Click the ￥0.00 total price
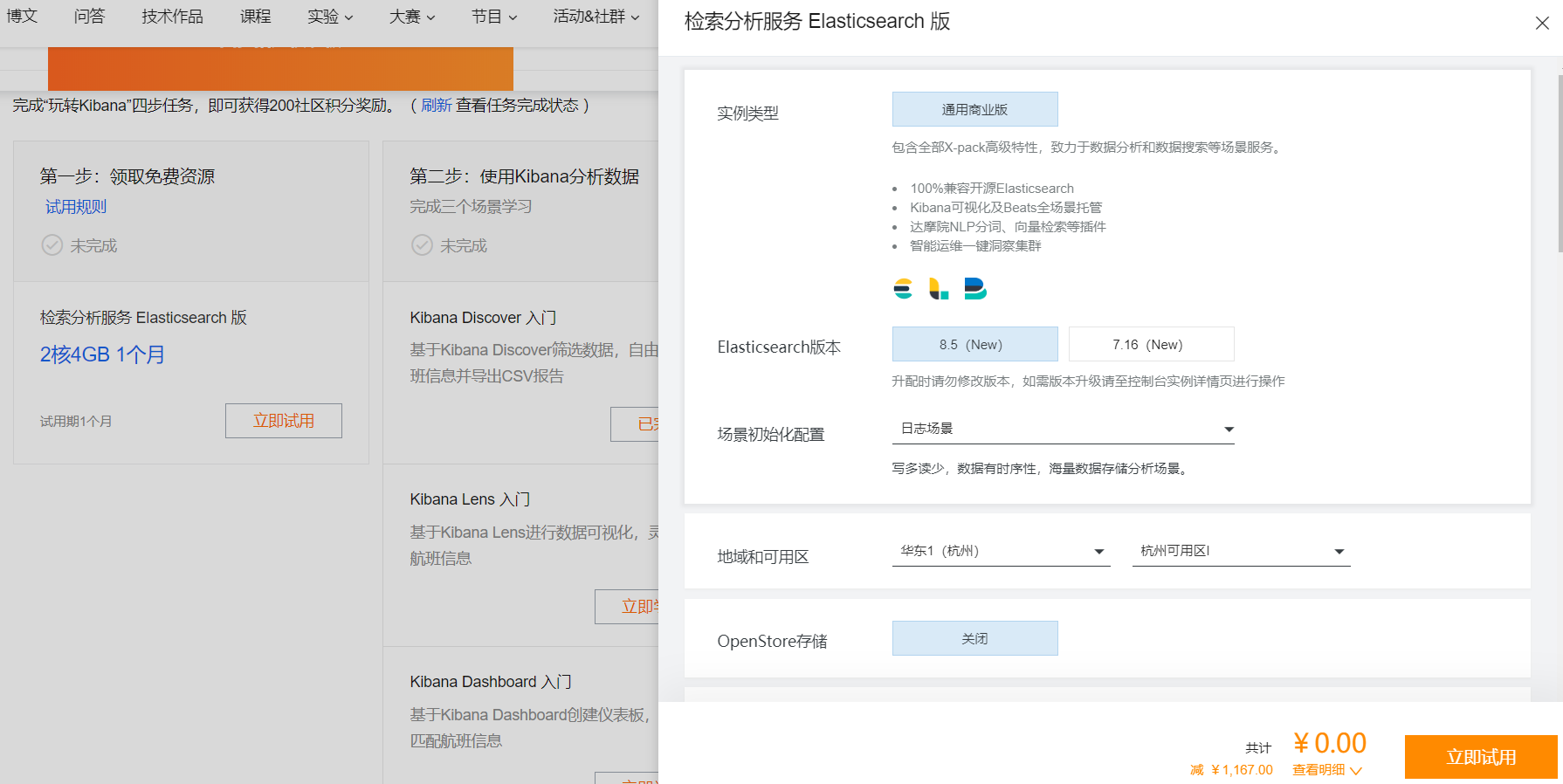 pyautogui.click(x=1330, y=743)
